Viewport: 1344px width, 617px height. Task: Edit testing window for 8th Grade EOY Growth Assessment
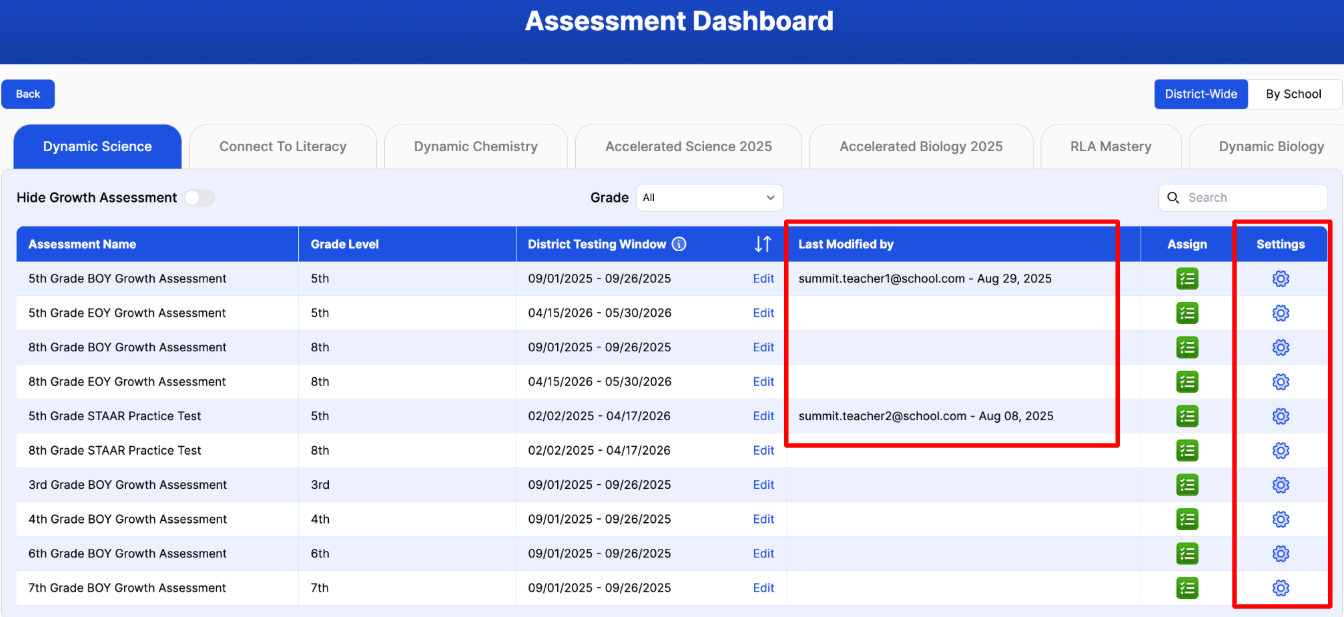[x=764, y=382]
